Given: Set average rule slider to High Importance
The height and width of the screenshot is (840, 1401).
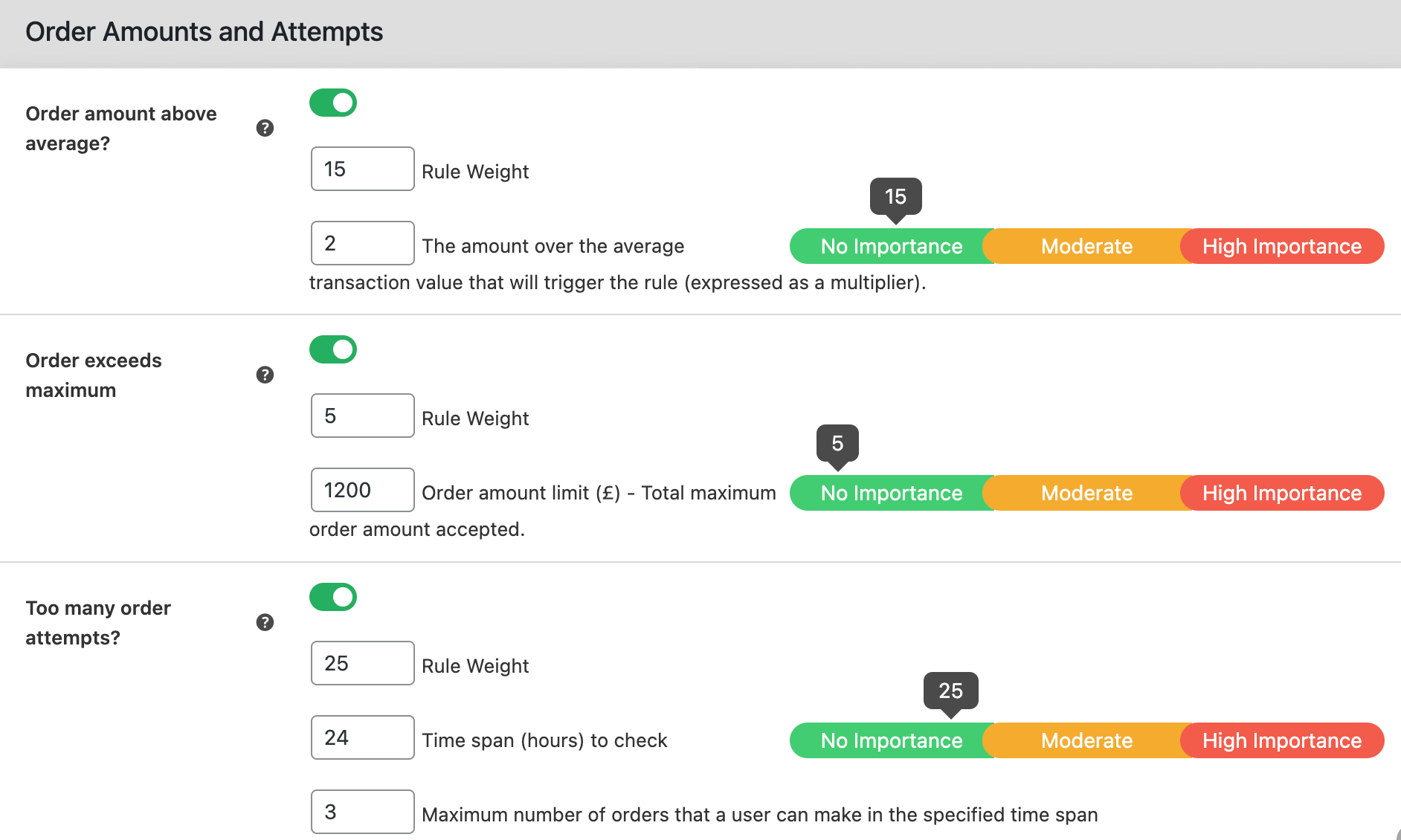Looking at the screenshot, I should (1282, 246).
